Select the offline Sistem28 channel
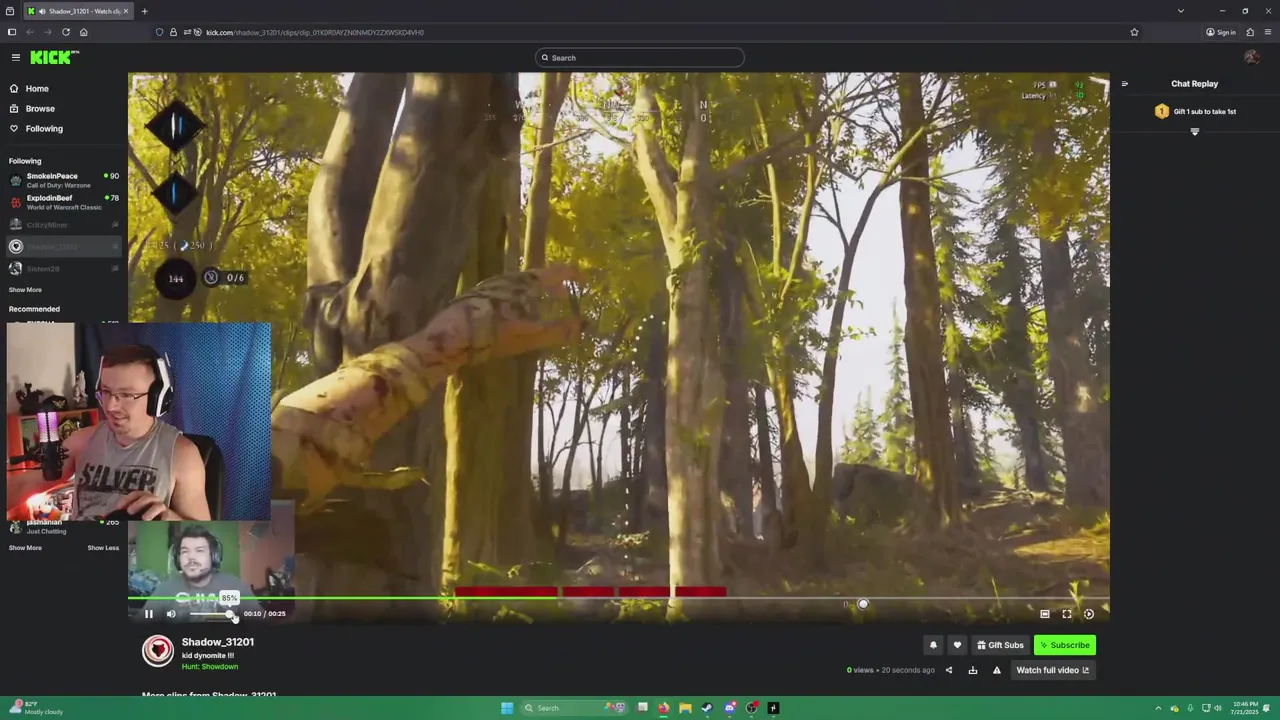1280x720 pixels. [x=64, y=269]
